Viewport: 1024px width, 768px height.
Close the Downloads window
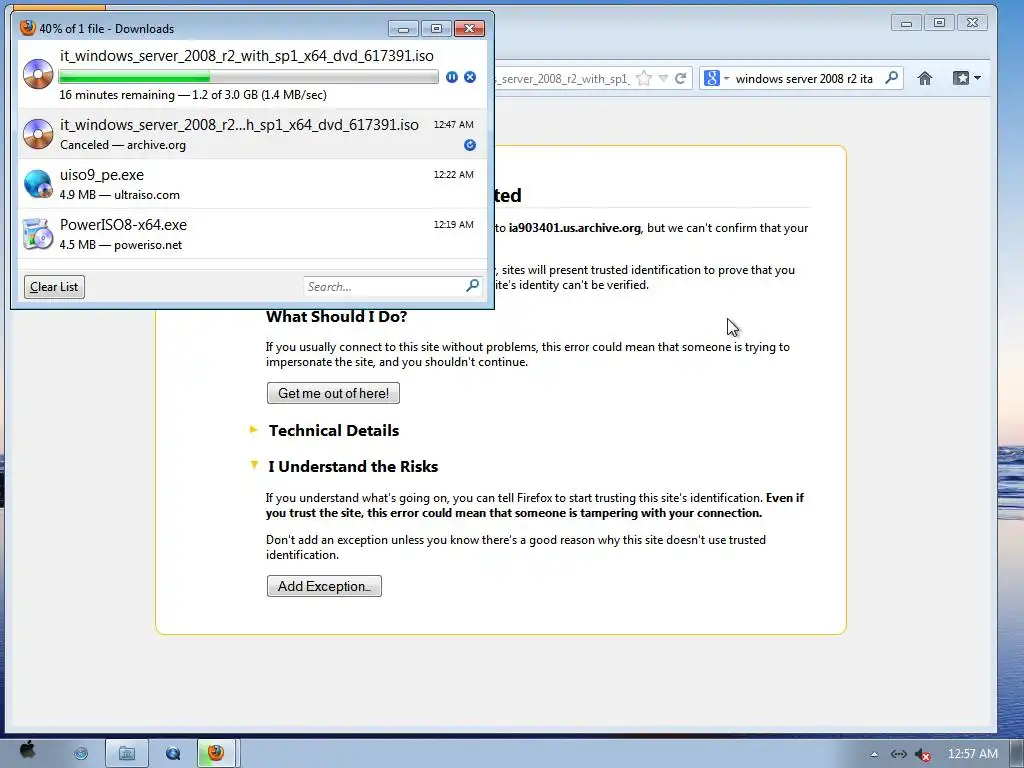[x=470, y=29]
